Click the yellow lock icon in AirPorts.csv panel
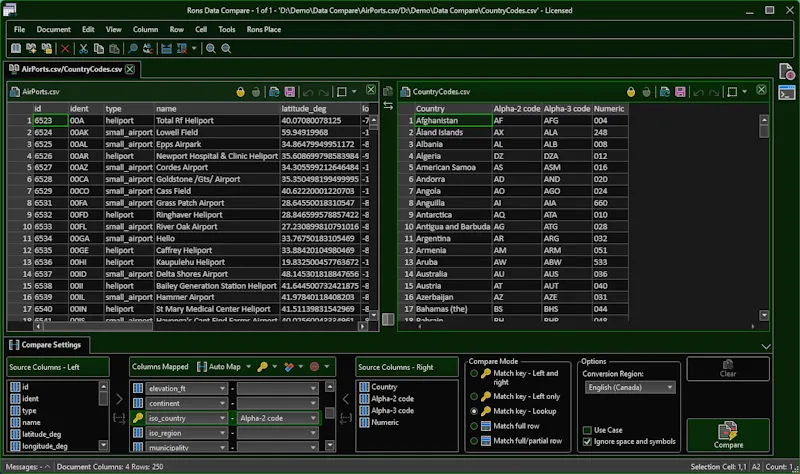This screenshot has height=474, width=800. click(x=240, y=92)
